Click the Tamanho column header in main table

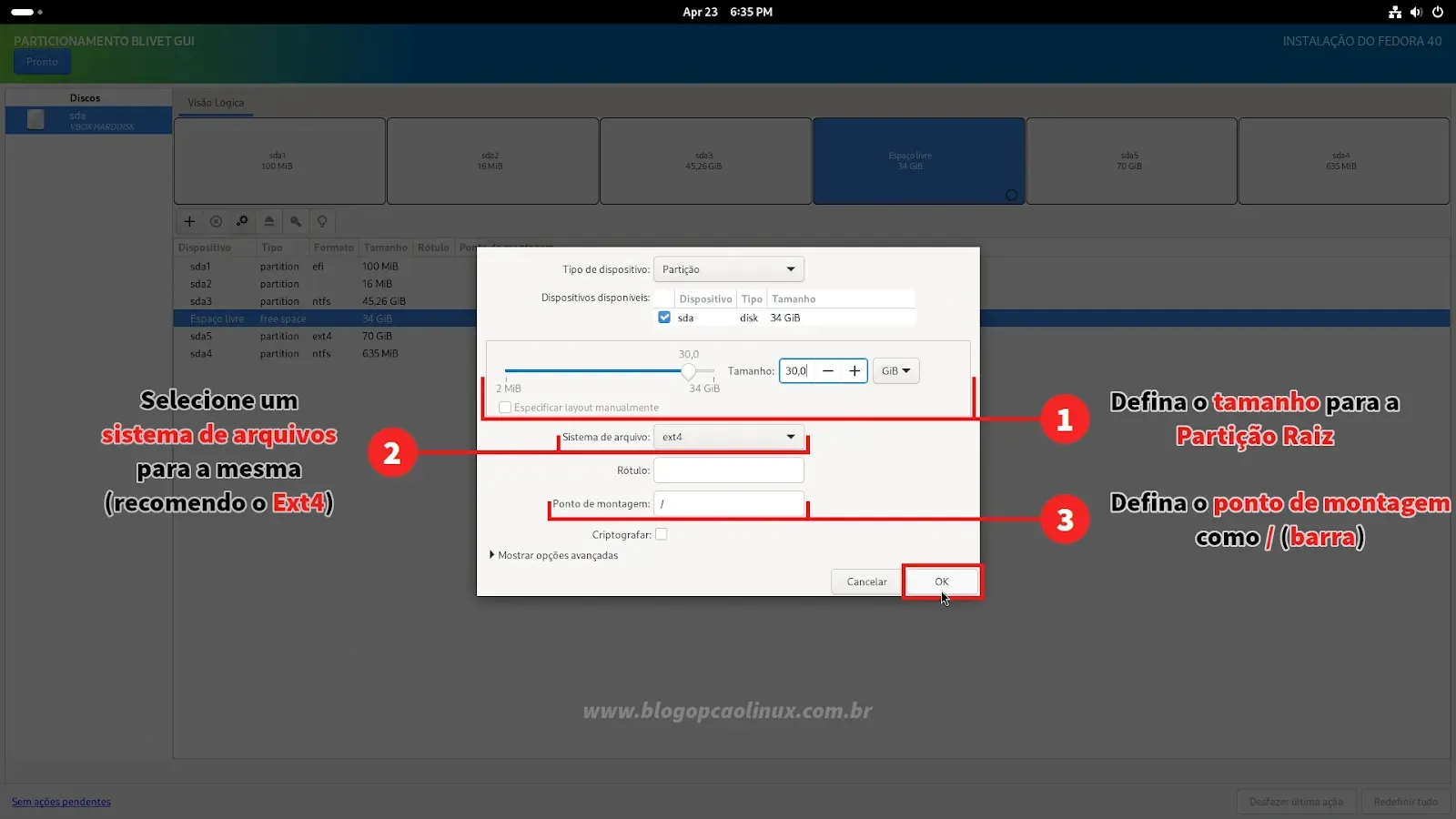click(x=386, y=248)
